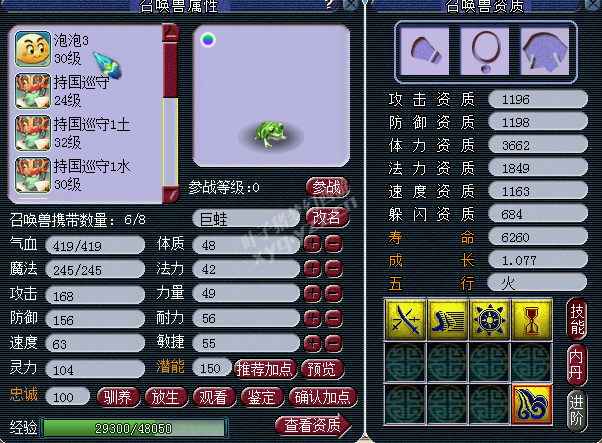Open the pet collar equipment slot
602x443 pixels.
click(x=486, y=50)
